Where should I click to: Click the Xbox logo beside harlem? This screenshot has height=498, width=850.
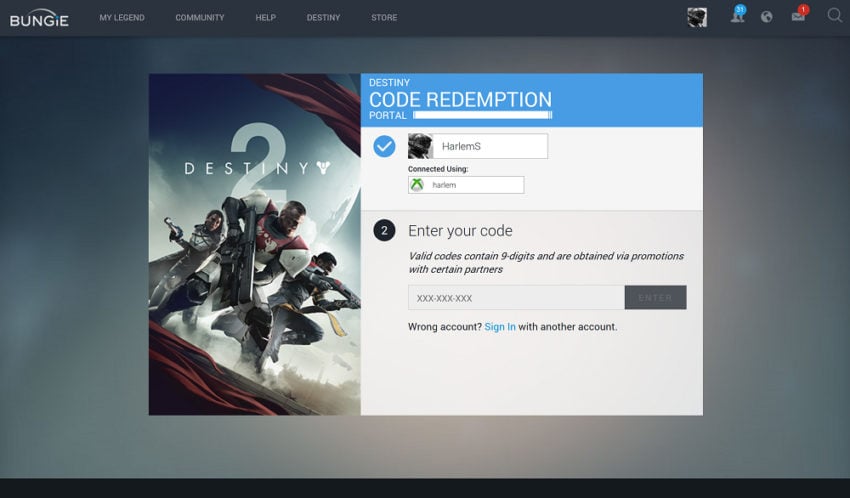(417, 185)
